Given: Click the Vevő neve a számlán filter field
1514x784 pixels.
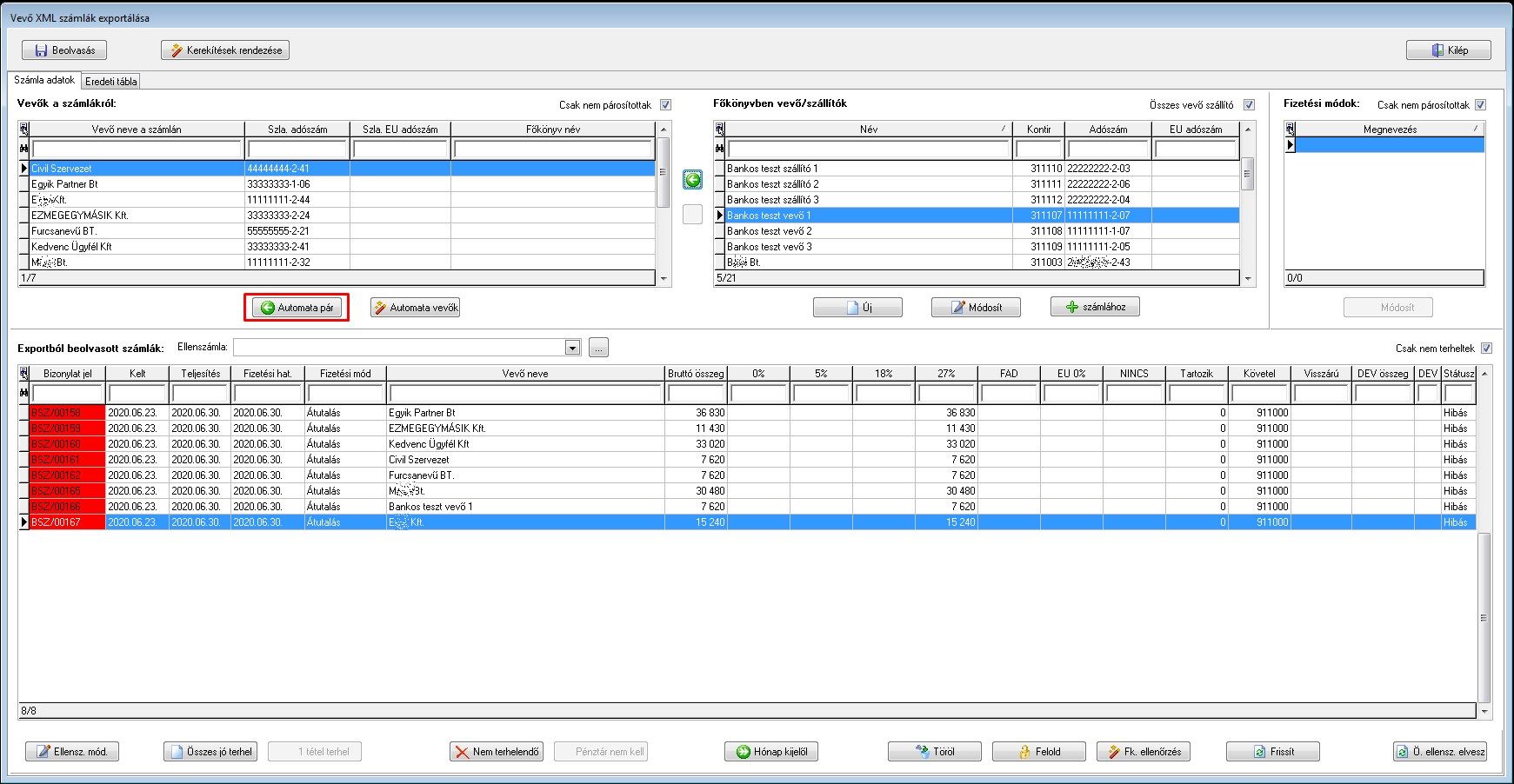Looking at the screenshot, I should (x=137, y=149).
